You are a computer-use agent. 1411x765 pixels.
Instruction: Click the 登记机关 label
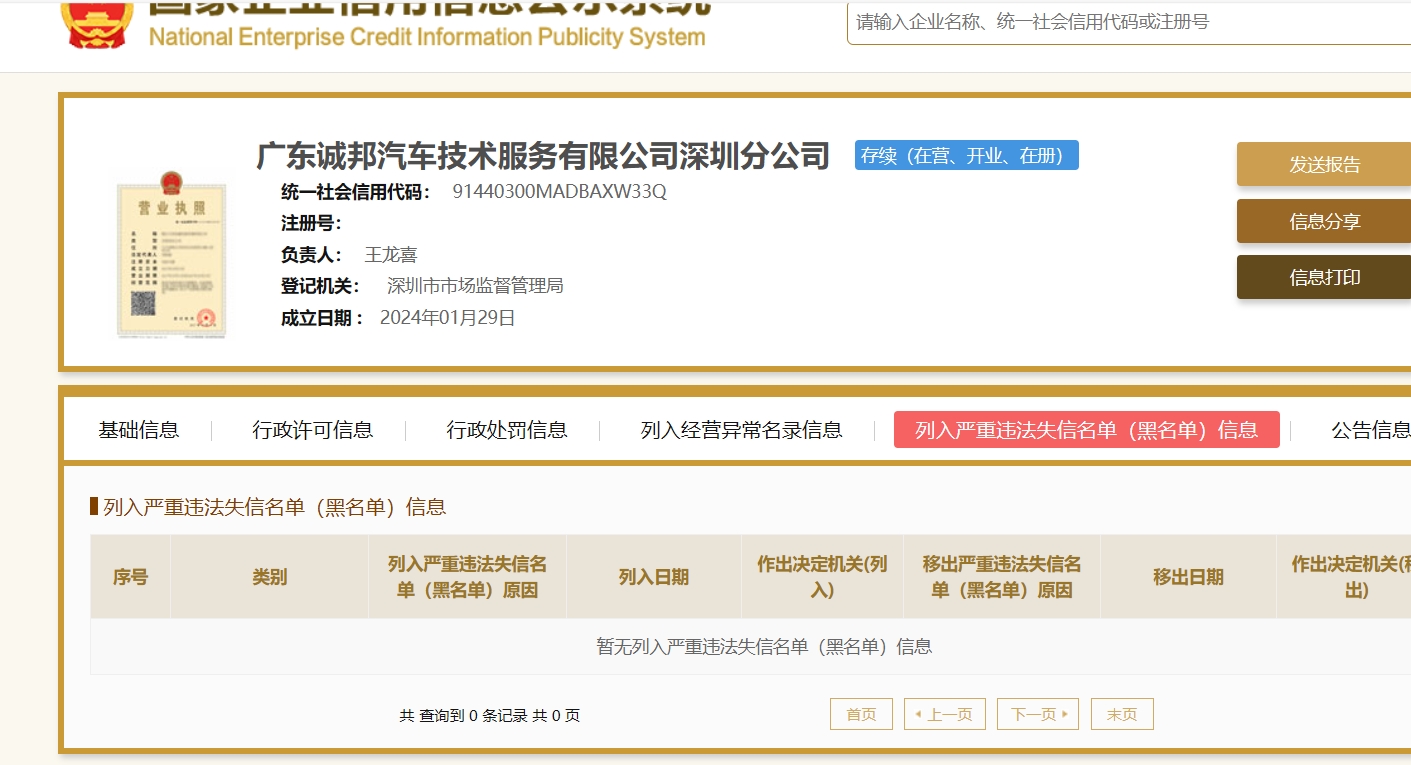(321, 286)
